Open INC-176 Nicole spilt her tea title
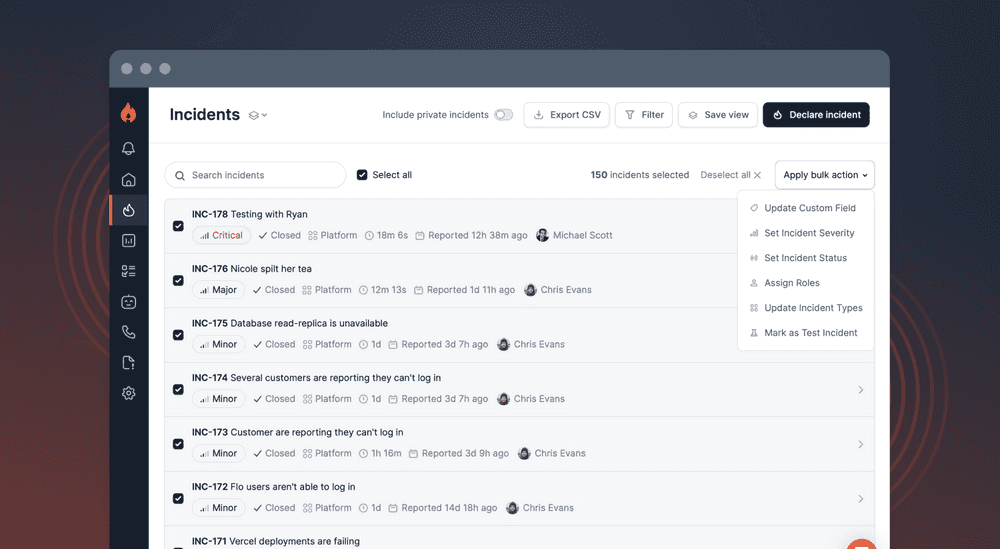1000x549 pixels. [x=252, y=268]
